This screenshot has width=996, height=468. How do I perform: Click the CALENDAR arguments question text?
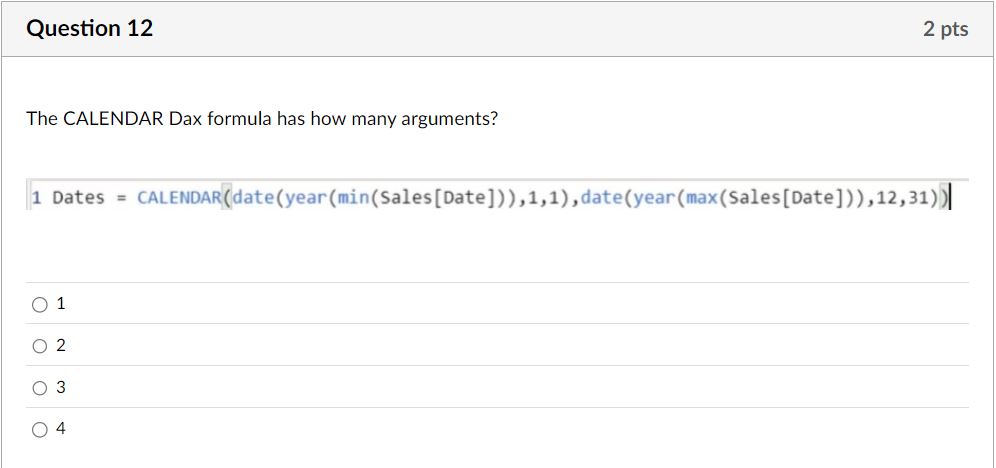262,119
